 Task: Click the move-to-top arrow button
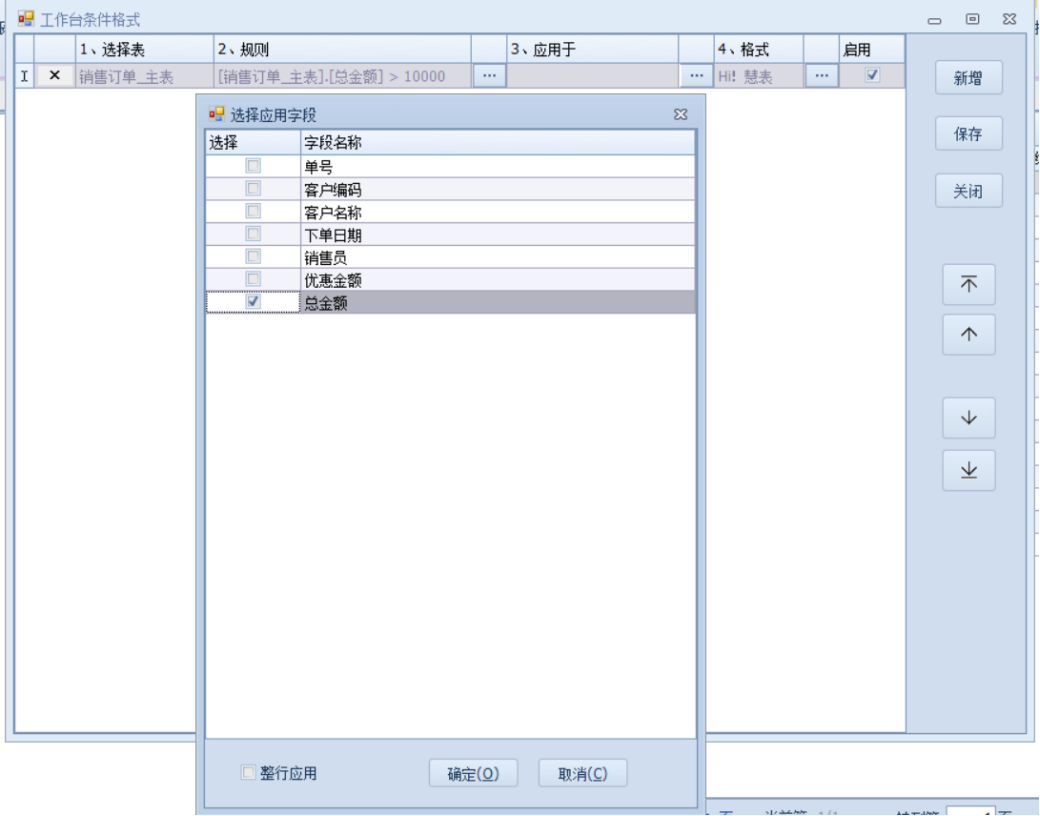pos(968,285)
